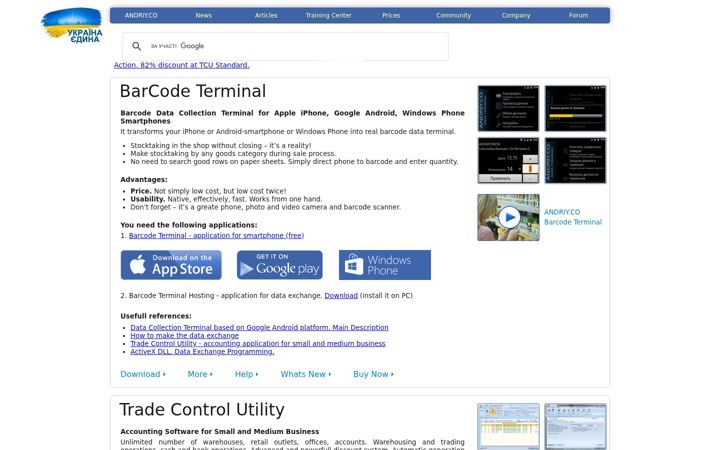This screenshot has height=450, width=720.
Task: Open the Company menu
Action: [516, 15]
